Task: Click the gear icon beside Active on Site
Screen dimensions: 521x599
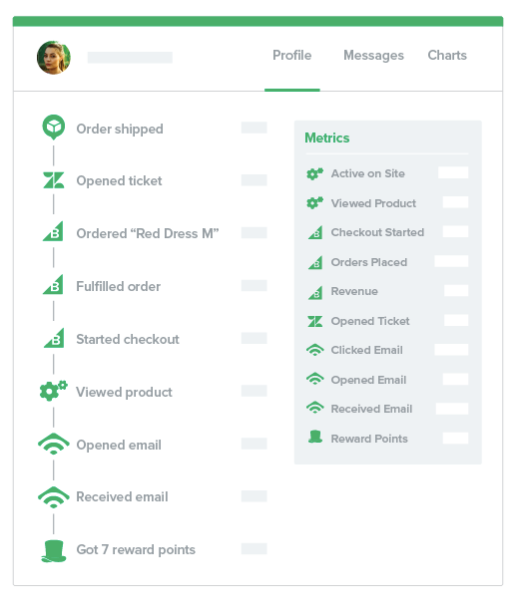Action: tap(315, 174)
